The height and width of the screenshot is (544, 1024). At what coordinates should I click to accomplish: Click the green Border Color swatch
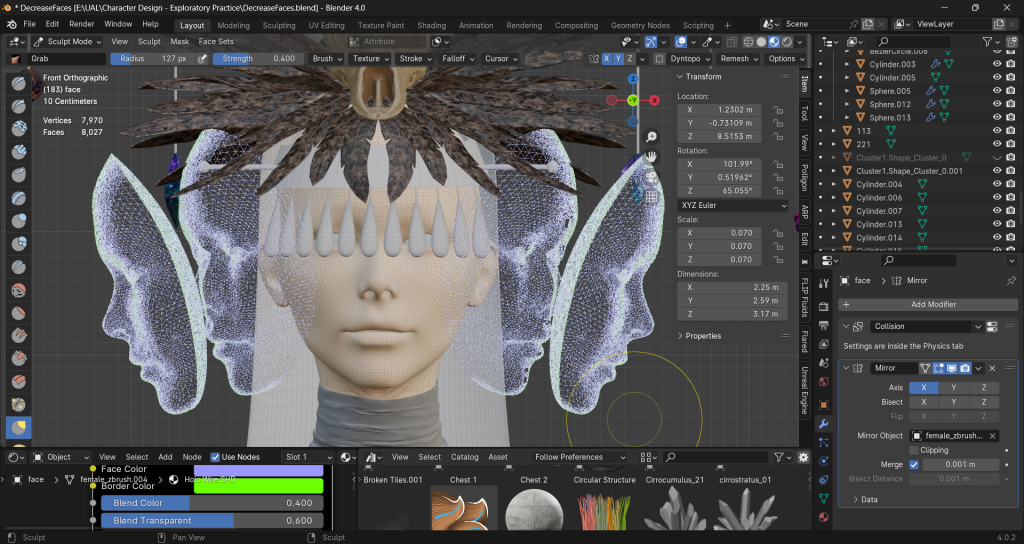pos(259,486)
